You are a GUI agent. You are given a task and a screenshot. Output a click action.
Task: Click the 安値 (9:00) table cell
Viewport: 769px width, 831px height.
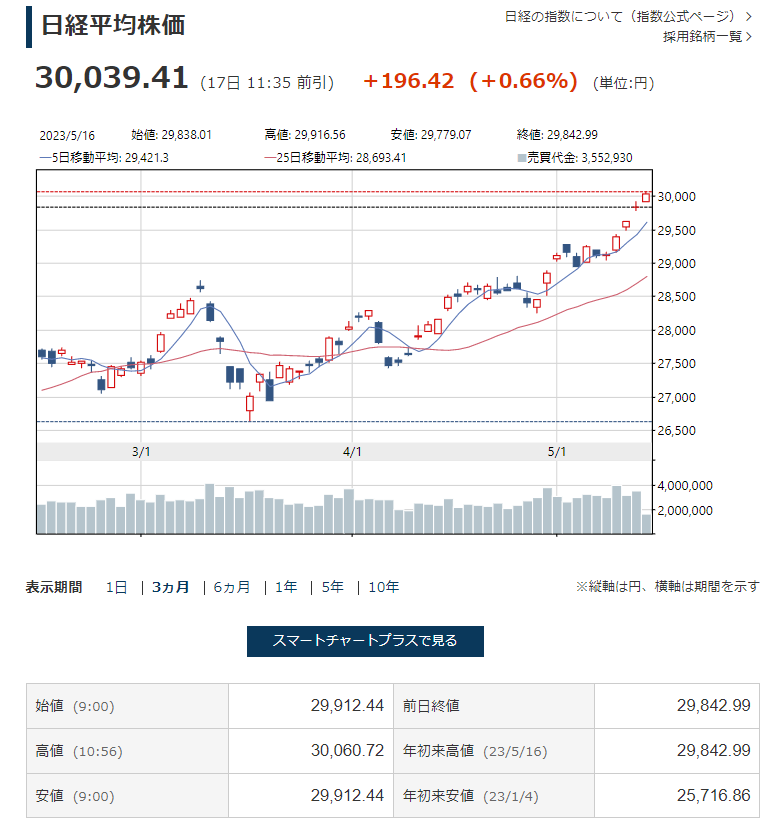[x=128, y=795]
